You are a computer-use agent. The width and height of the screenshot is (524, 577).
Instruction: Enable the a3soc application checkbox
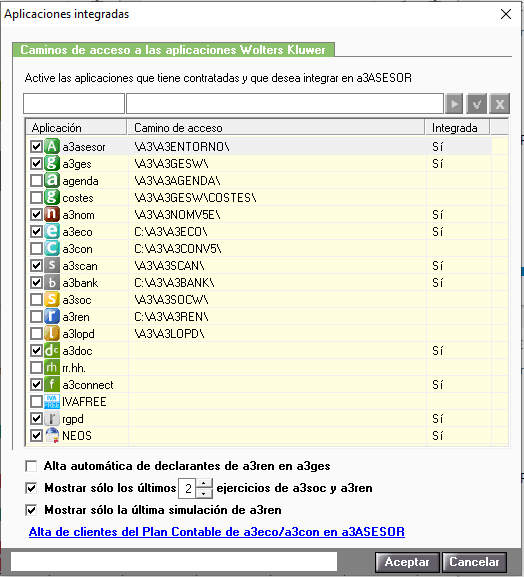tap(36, 299)
